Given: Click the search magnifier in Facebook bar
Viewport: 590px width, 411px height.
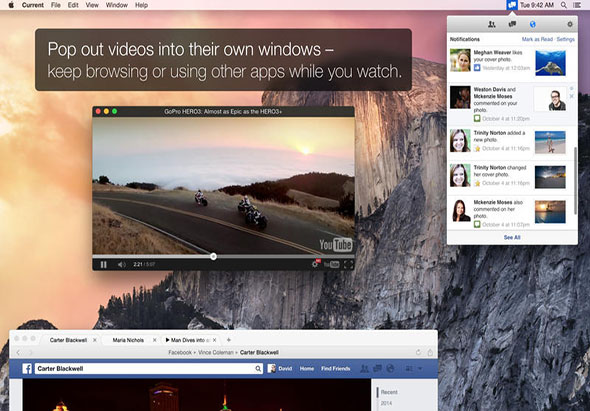Looking at the screenshot, I should [x=258, y=368].
